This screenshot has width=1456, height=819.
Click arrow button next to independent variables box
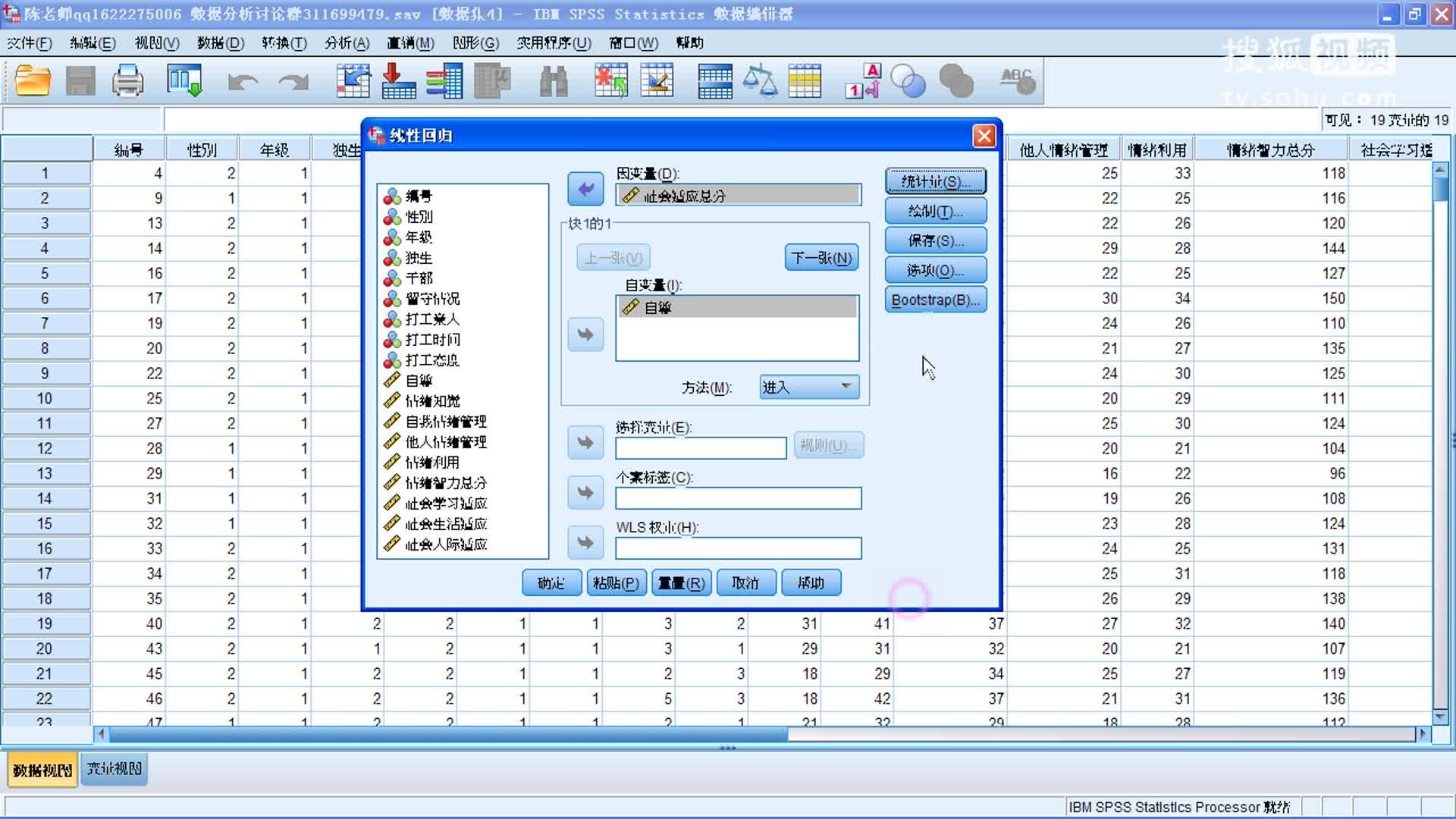585,334
